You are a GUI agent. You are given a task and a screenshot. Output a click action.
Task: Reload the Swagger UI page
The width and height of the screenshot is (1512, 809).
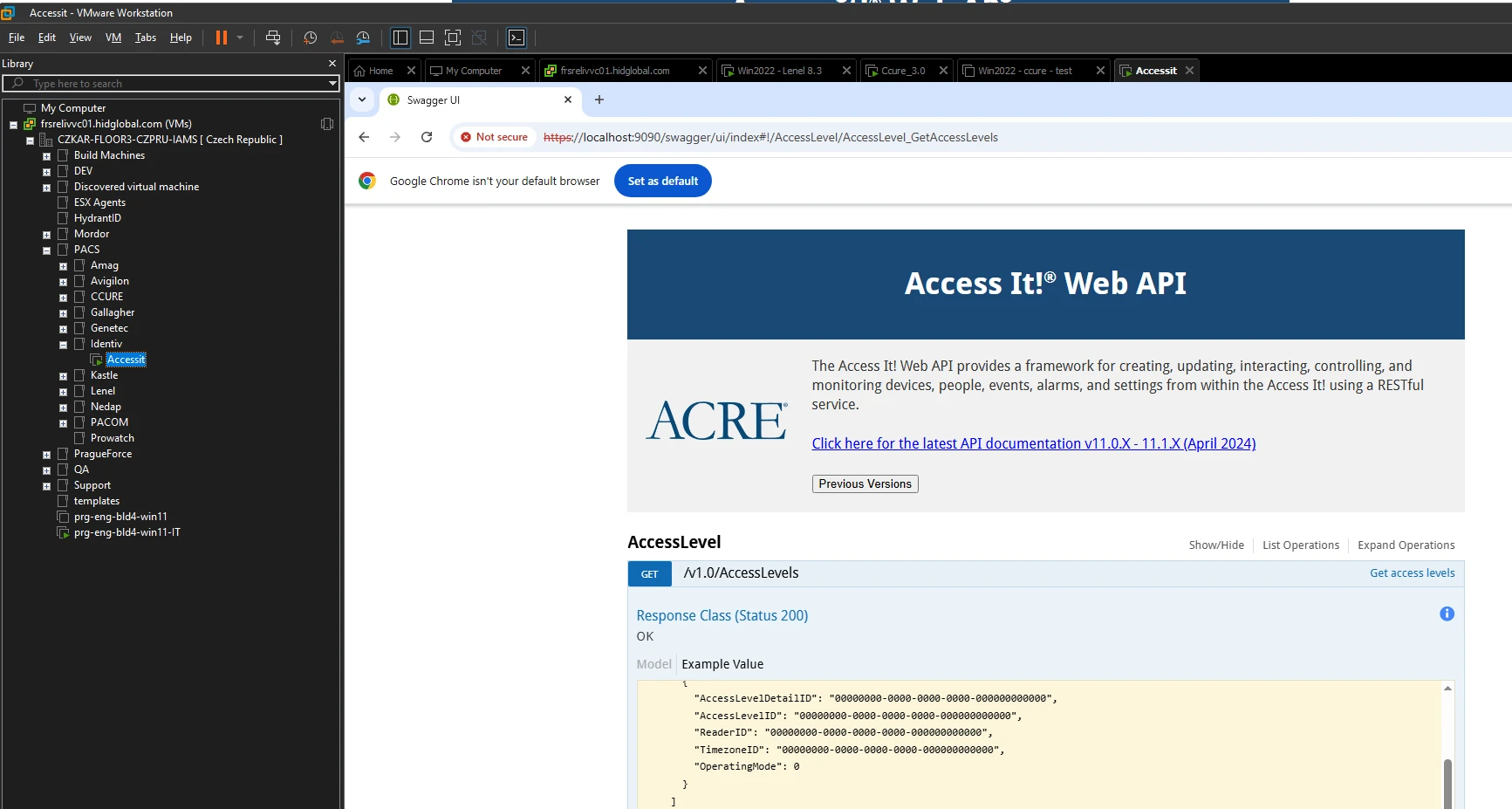tap(427, 137)
